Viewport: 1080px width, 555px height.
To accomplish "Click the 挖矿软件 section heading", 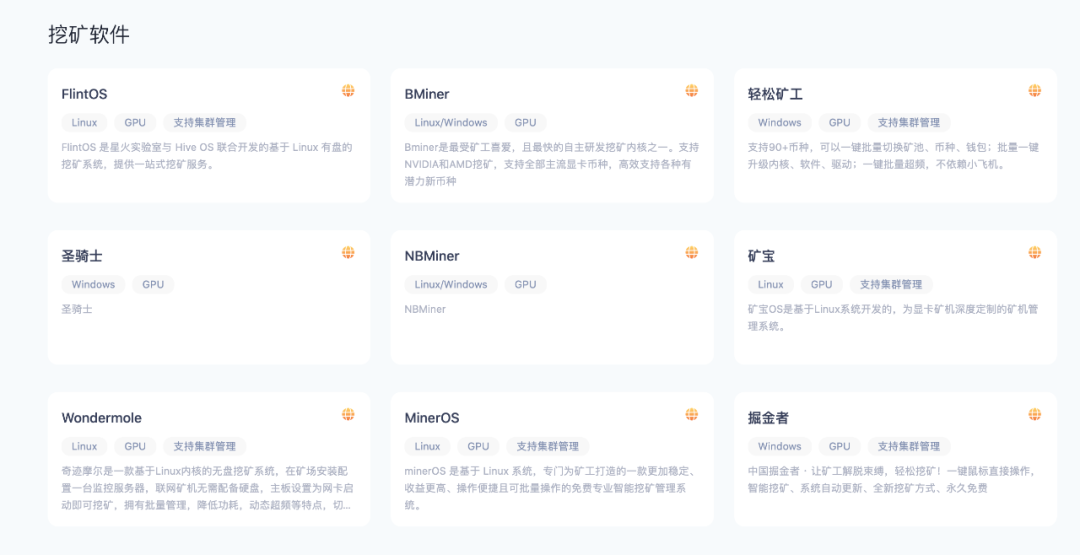I will pos(89,35).
